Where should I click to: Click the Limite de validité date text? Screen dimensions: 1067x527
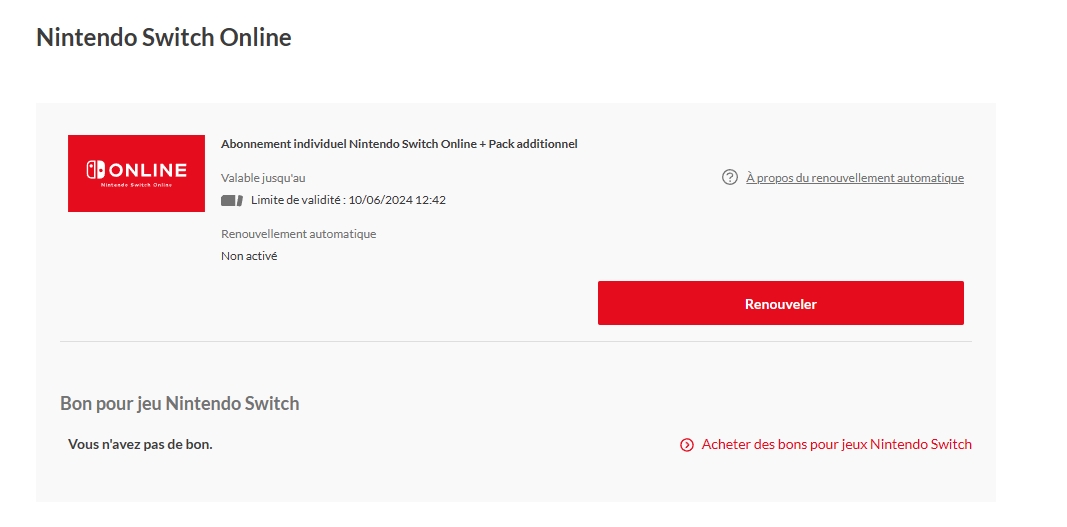(x=348, y=200)
